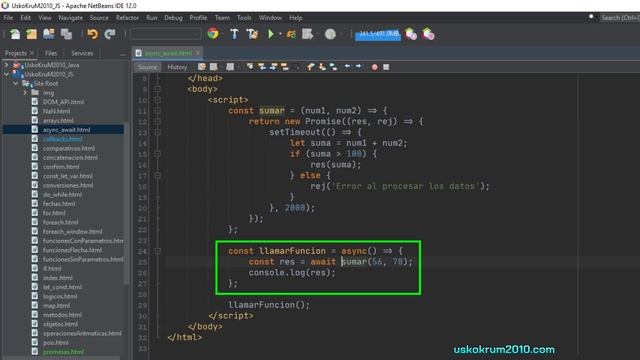Toggle Highlight Search in editor toolbar

point(284,67)
